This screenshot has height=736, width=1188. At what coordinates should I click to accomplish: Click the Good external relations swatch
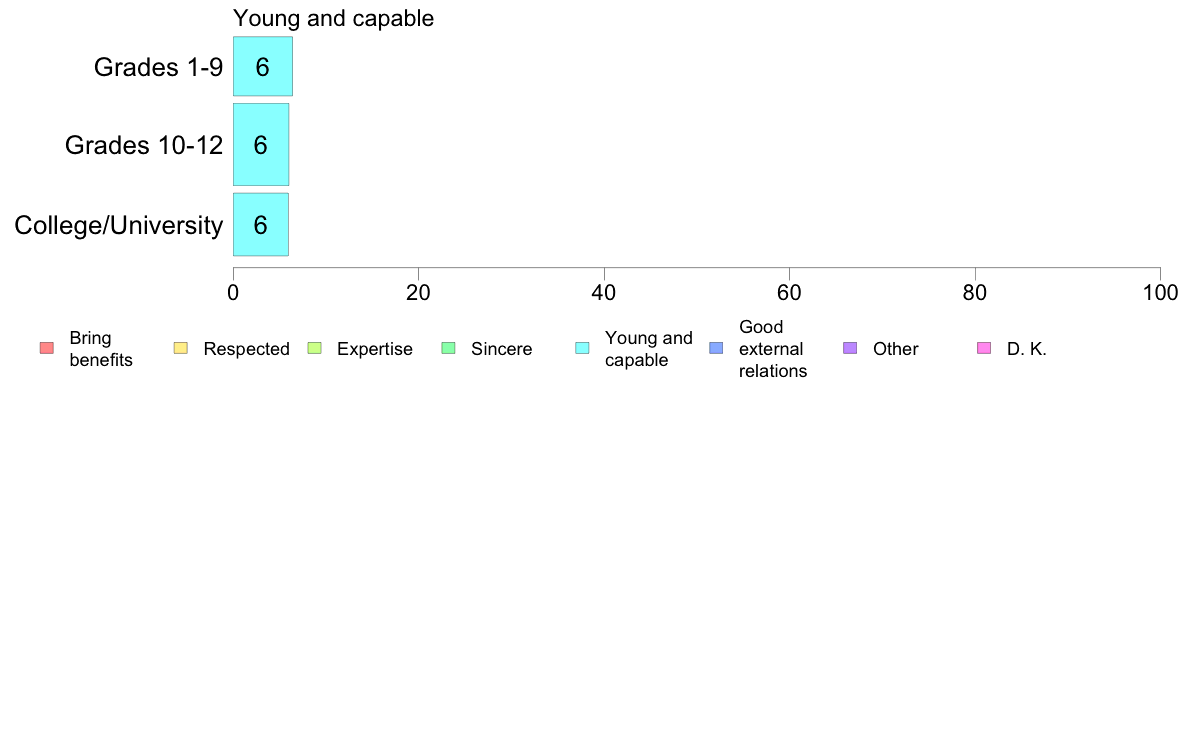coord(716,348)
